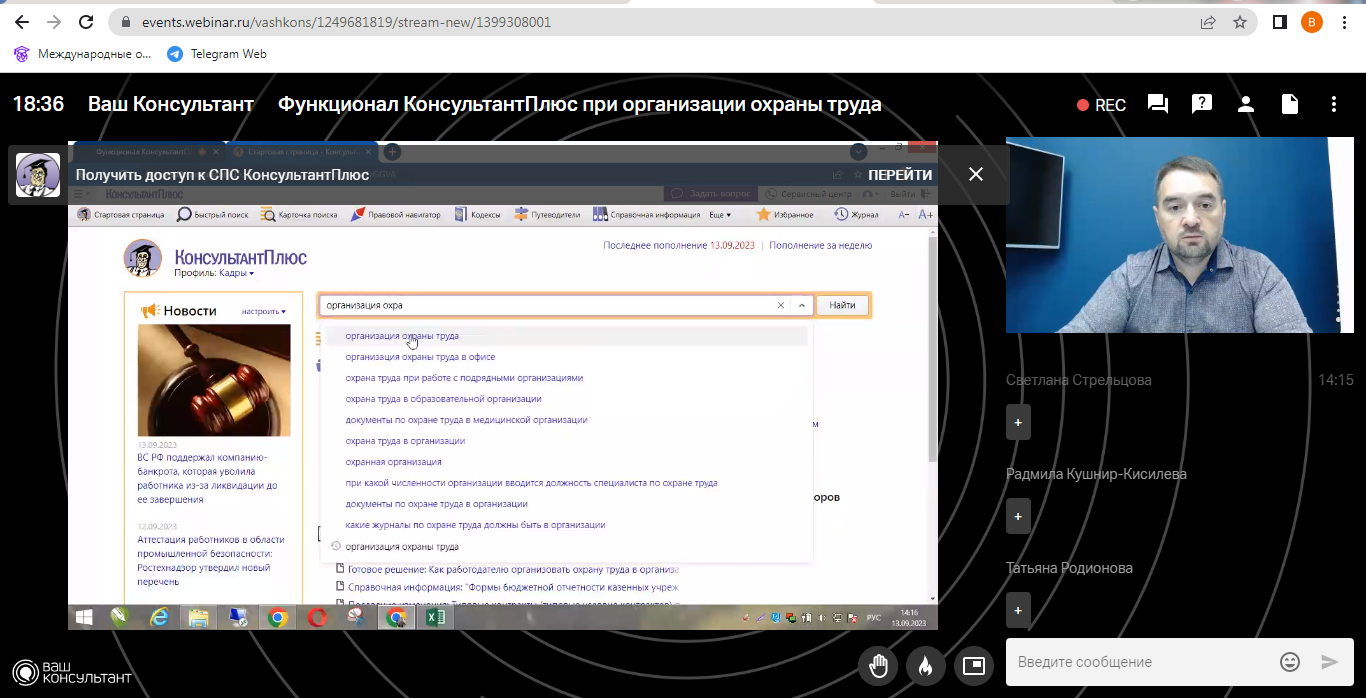Open Журнал in shared screen toolbar
Viewport: 1366px width, 698px height.
tap(857, 215)
